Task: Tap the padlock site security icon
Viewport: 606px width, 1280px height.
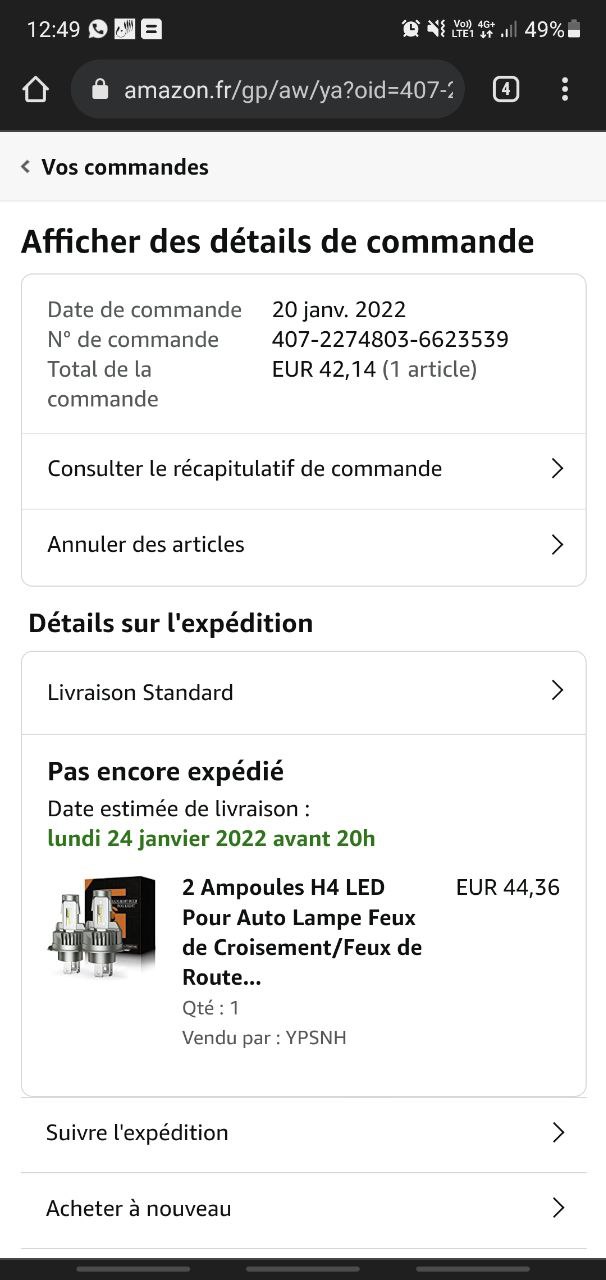Action: [99, 90]
